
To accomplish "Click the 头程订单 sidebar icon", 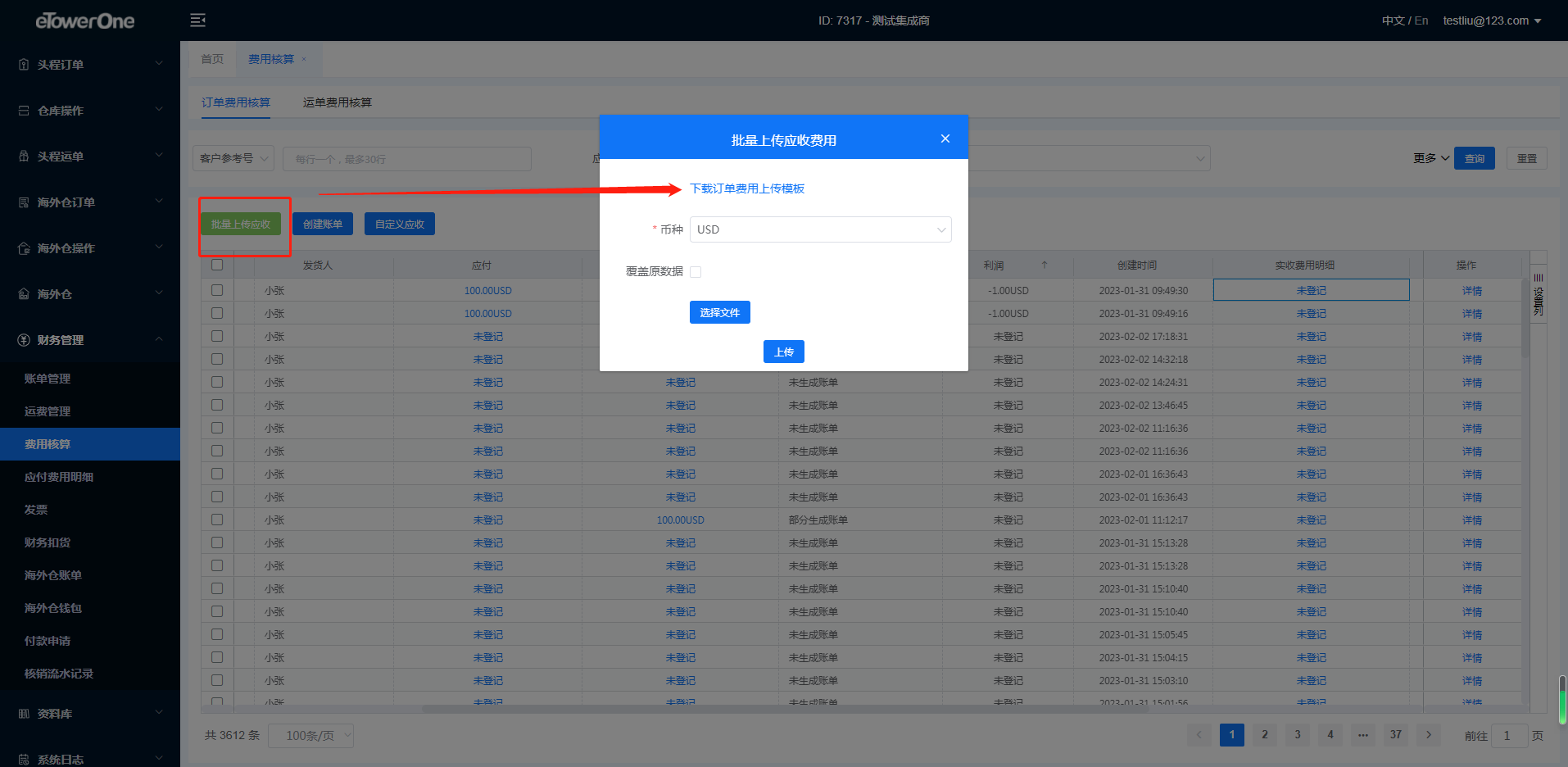I will pos(24,65).
